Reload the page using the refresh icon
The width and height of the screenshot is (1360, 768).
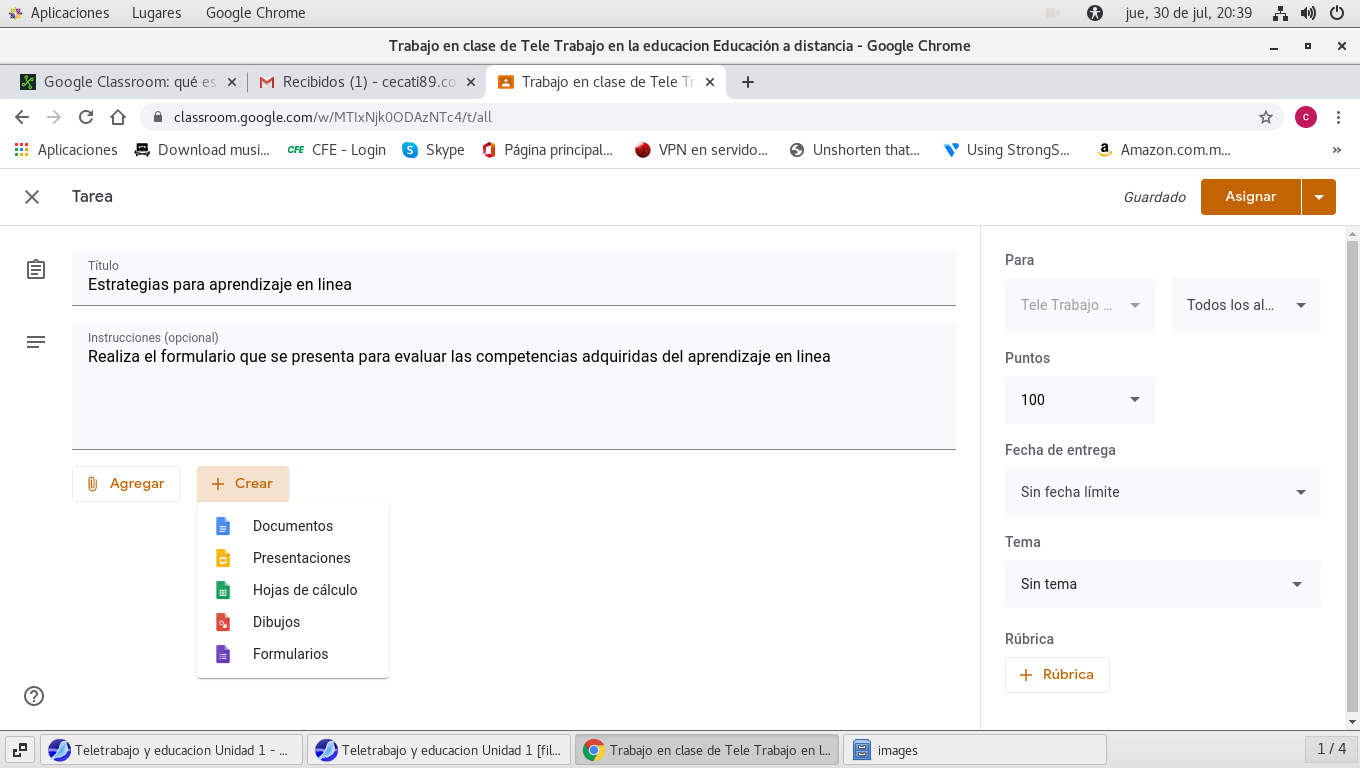[x=86, y=117]
